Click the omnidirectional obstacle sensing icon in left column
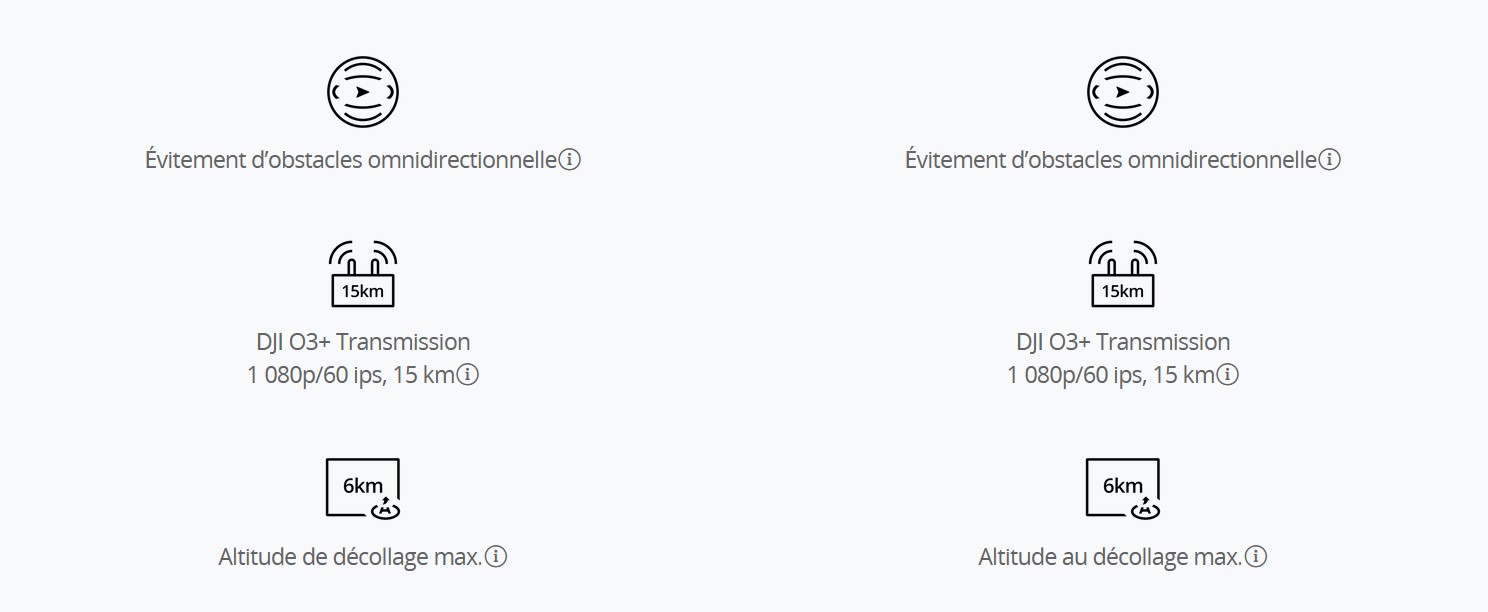 [x=363, y=92]
